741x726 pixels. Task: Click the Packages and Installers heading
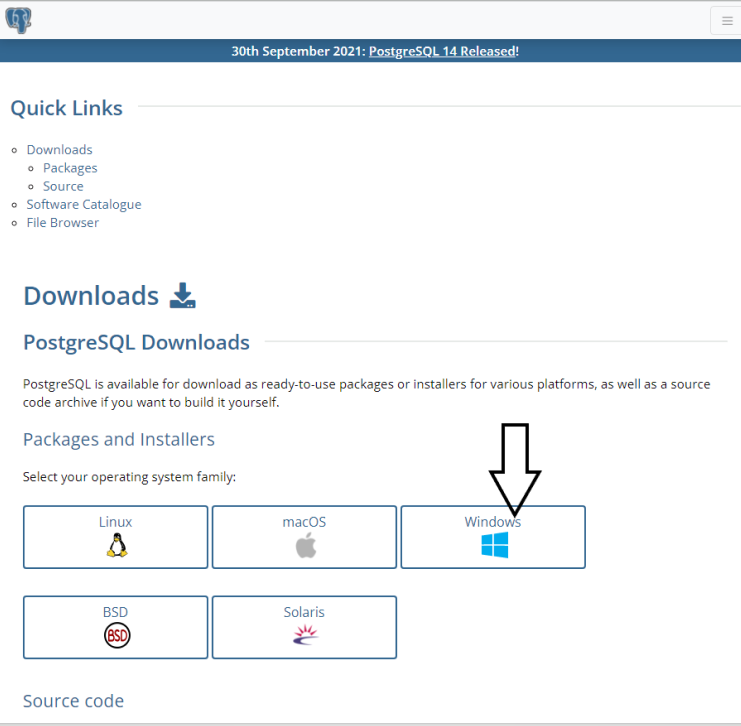[119, 440]
